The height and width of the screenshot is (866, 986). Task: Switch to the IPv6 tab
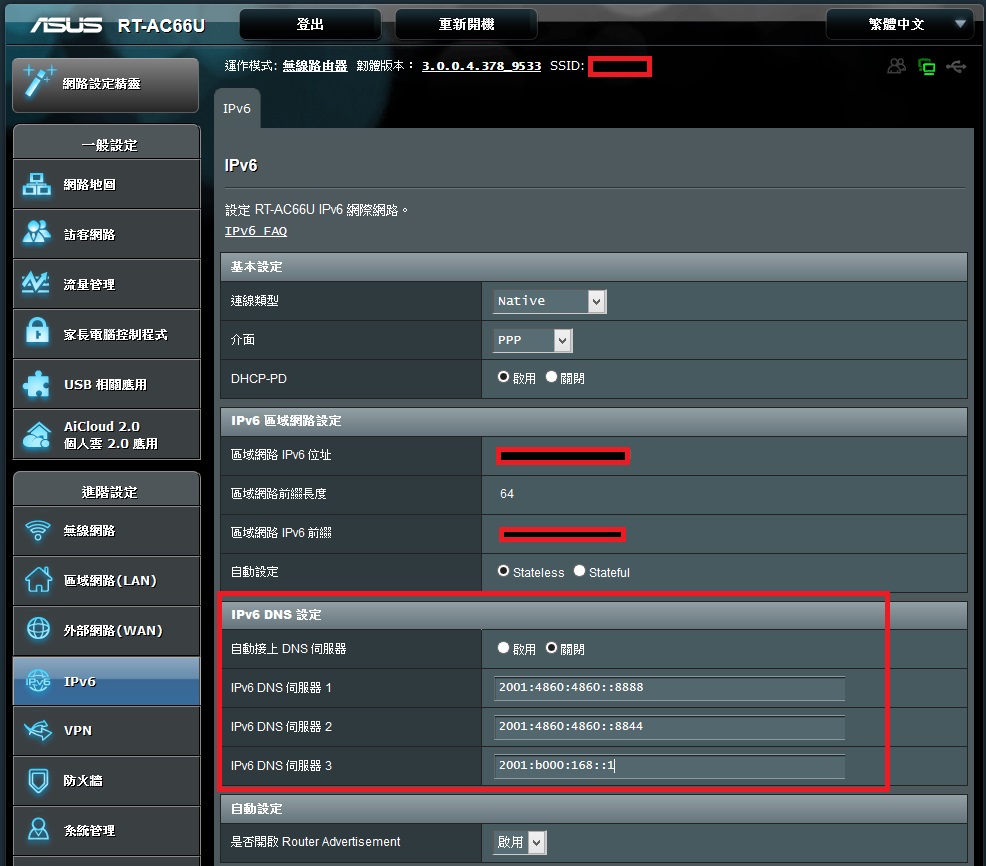[x=237, y=109]
